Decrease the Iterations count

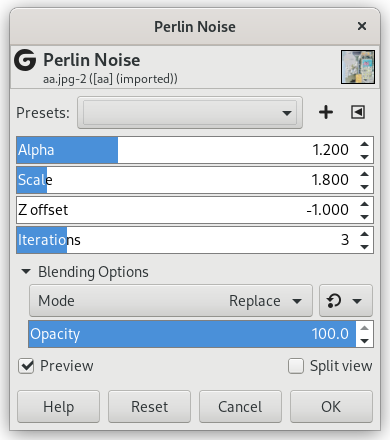[365, 246]
